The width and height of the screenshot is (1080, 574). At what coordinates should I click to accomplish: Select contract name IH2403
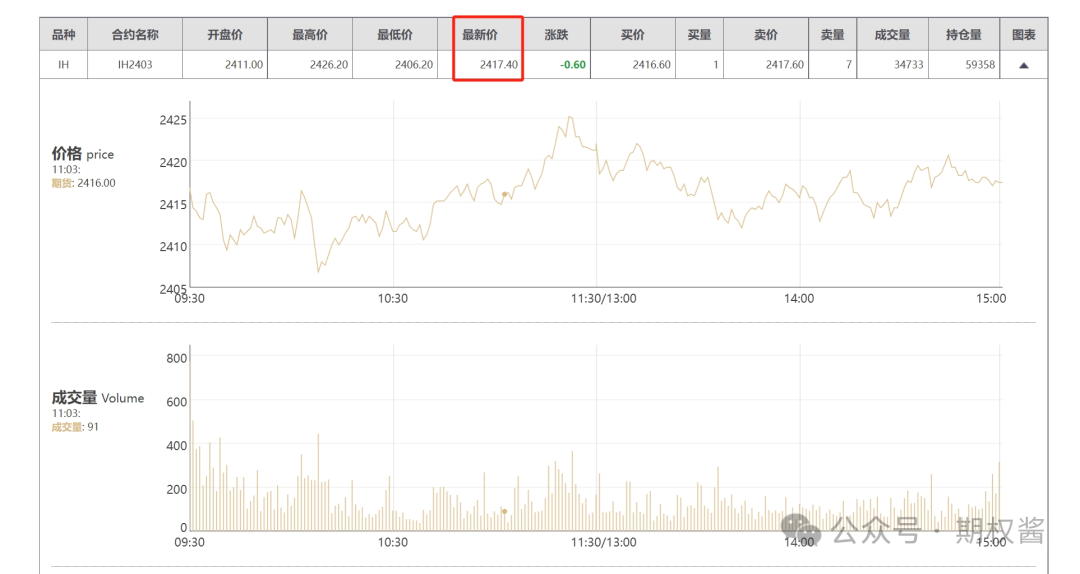click(x=135, y=65)
